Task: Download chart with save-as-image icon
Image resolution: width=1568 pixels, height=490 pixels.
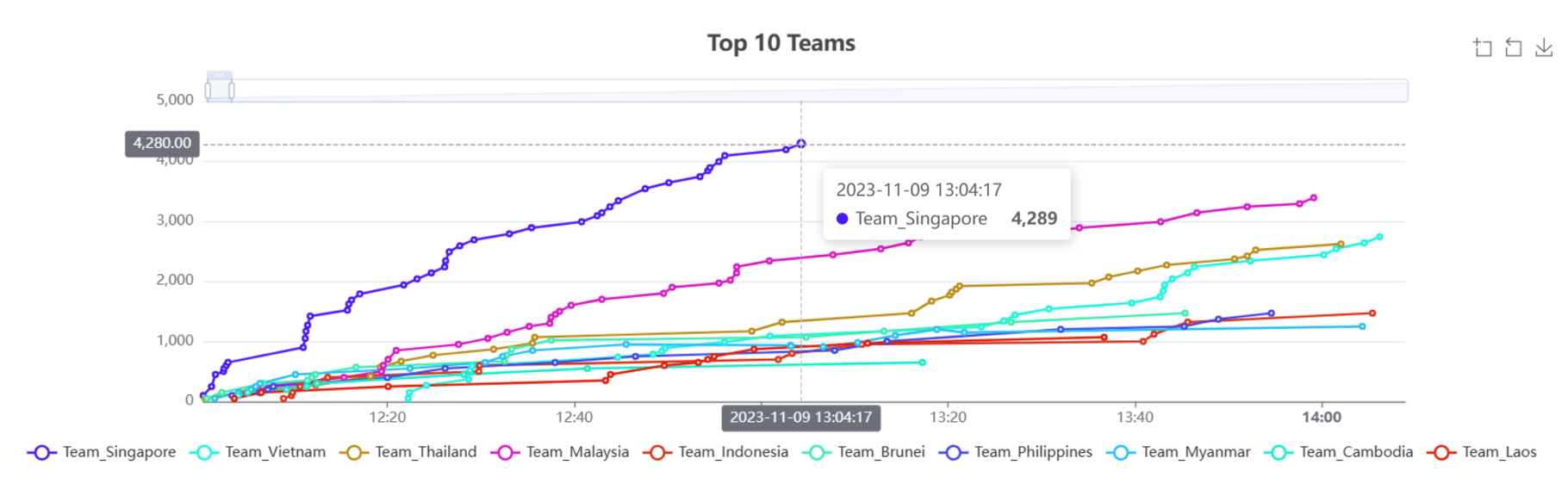Action: (1543, 48)
